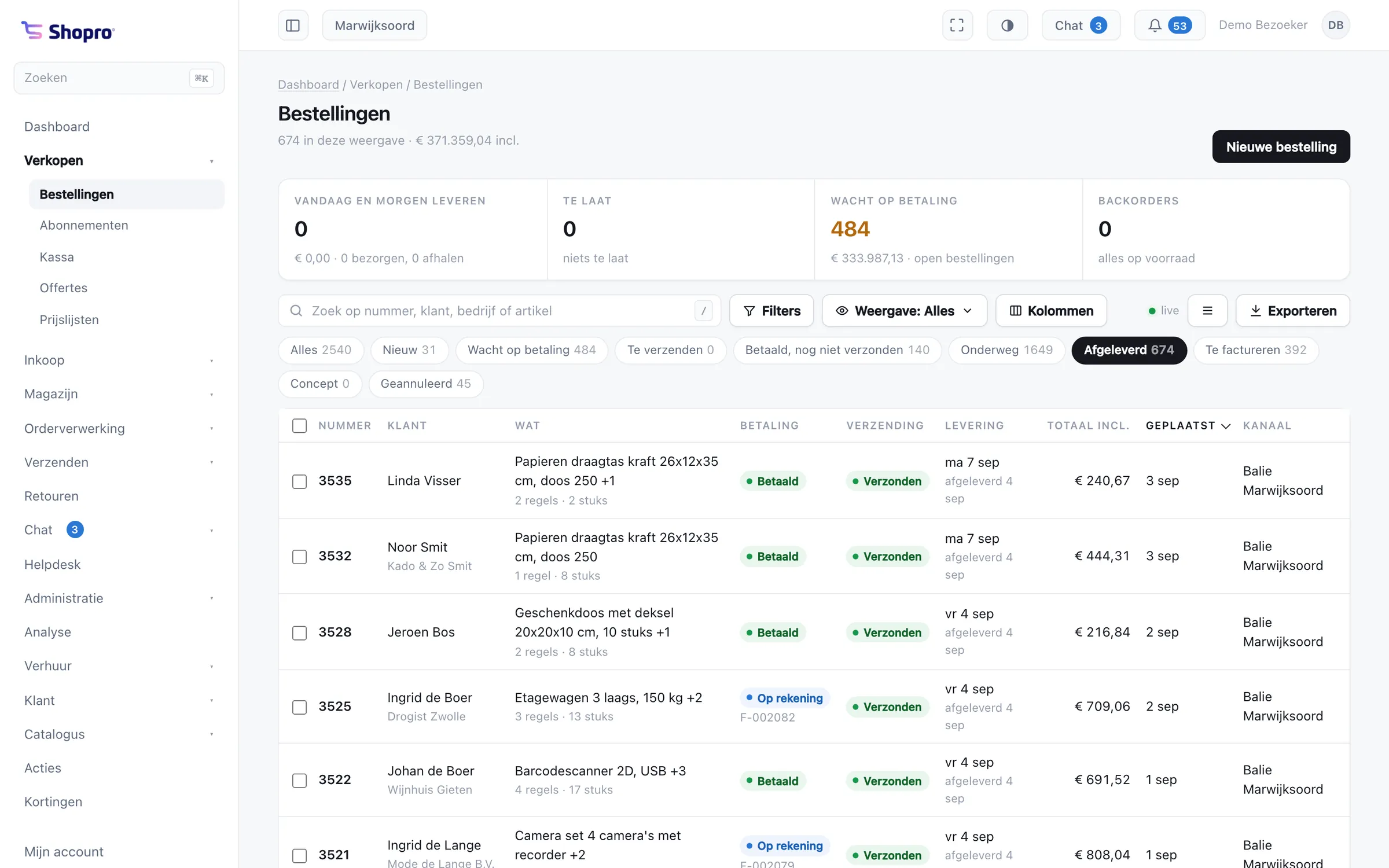Open Retouren in the sidebar
The width and height of the screenshot is (1389, 868).
click(119, 496)
